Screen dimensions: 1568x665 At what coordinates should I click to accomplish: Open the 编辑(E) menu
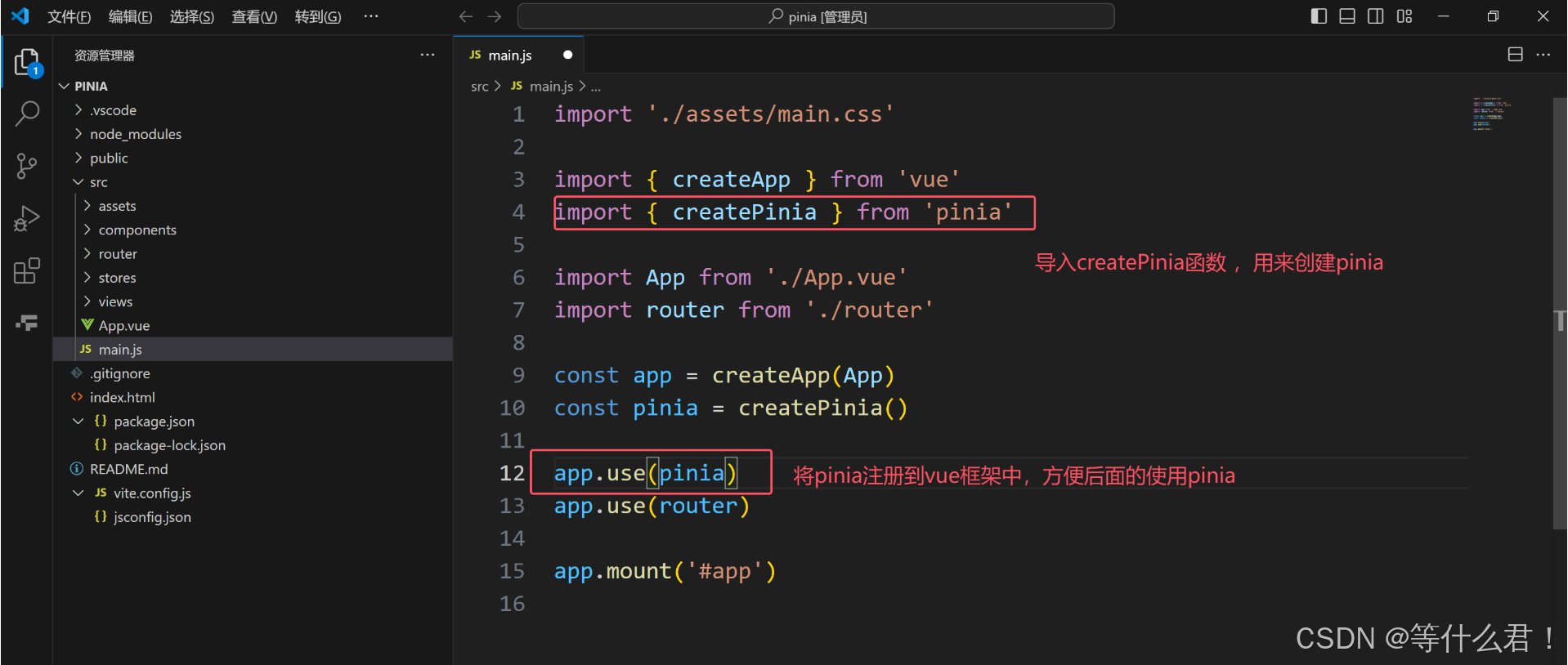pyautogui.click(x=130, y=16)
